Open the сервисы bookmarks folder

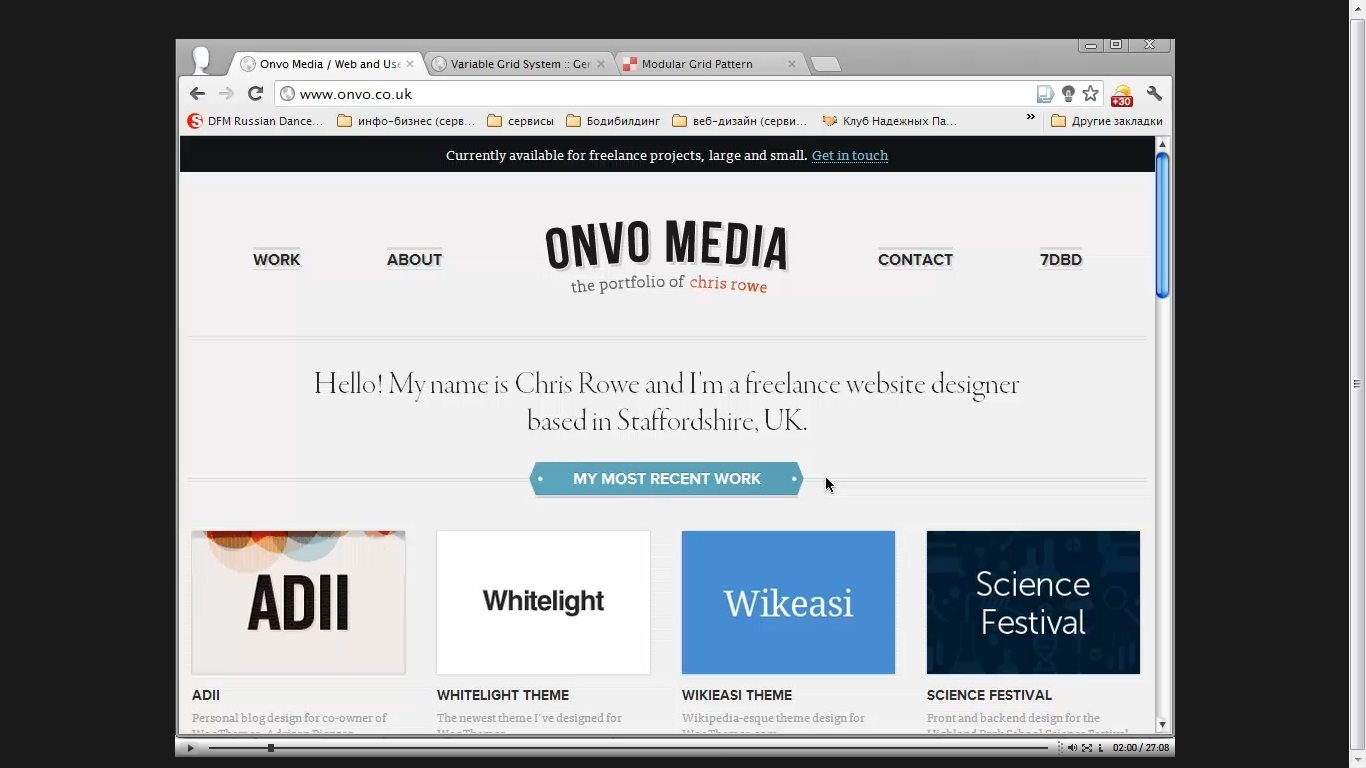coord(520,121)
